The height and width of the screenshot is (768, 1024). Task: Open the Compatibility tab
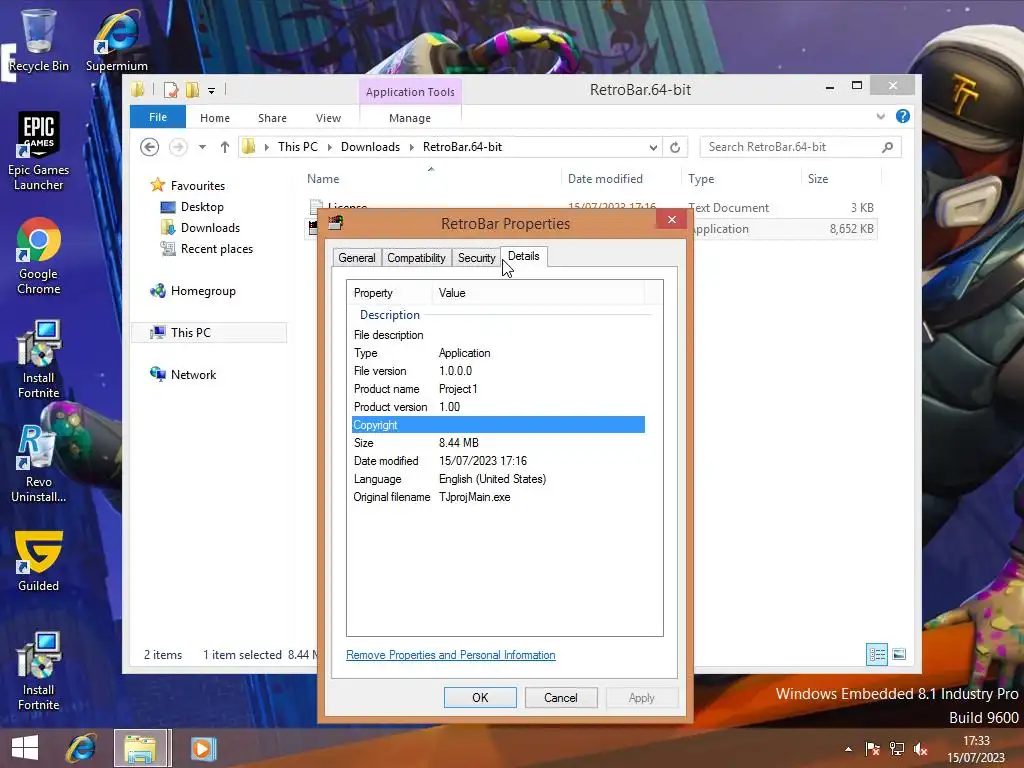(x=417, y=258)
